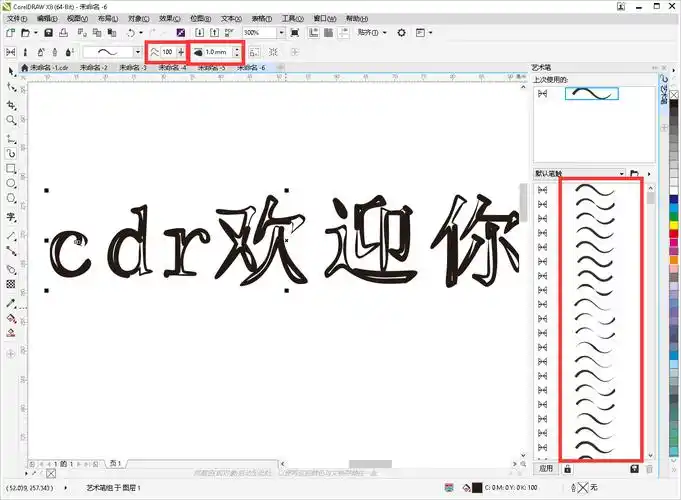Expand status bar coordinates arrow
Screen dimensions: 681x500
point(66,488)
